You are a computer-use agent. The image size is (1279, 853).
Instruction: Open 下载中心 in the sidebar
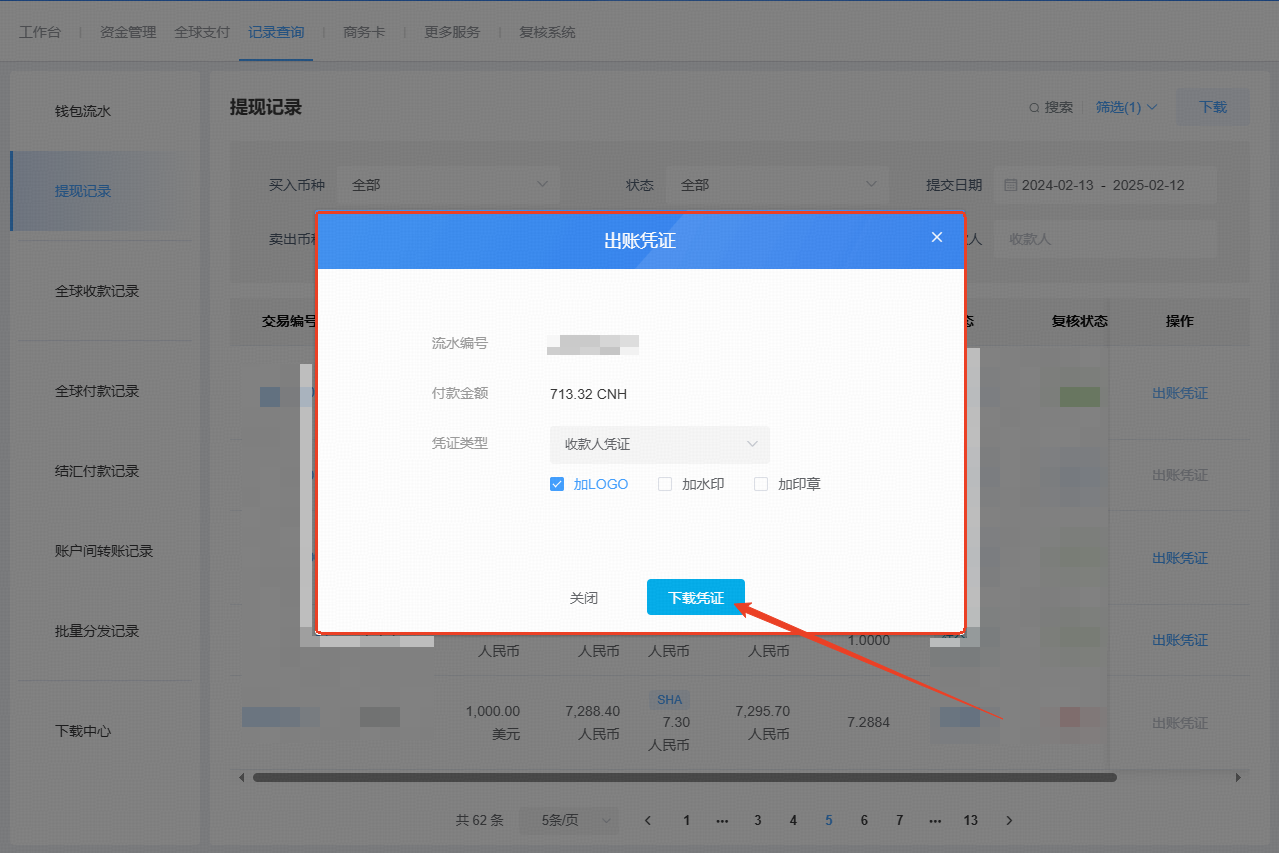tap(83, 731)
